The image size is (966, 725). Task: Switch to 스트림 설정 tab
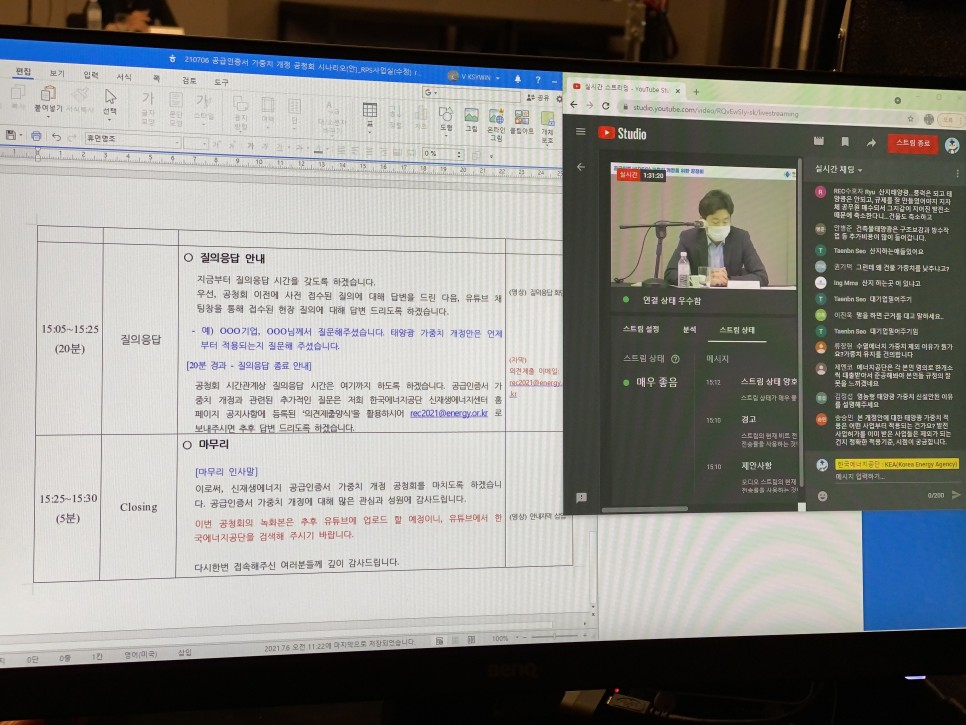coord(641,329)
